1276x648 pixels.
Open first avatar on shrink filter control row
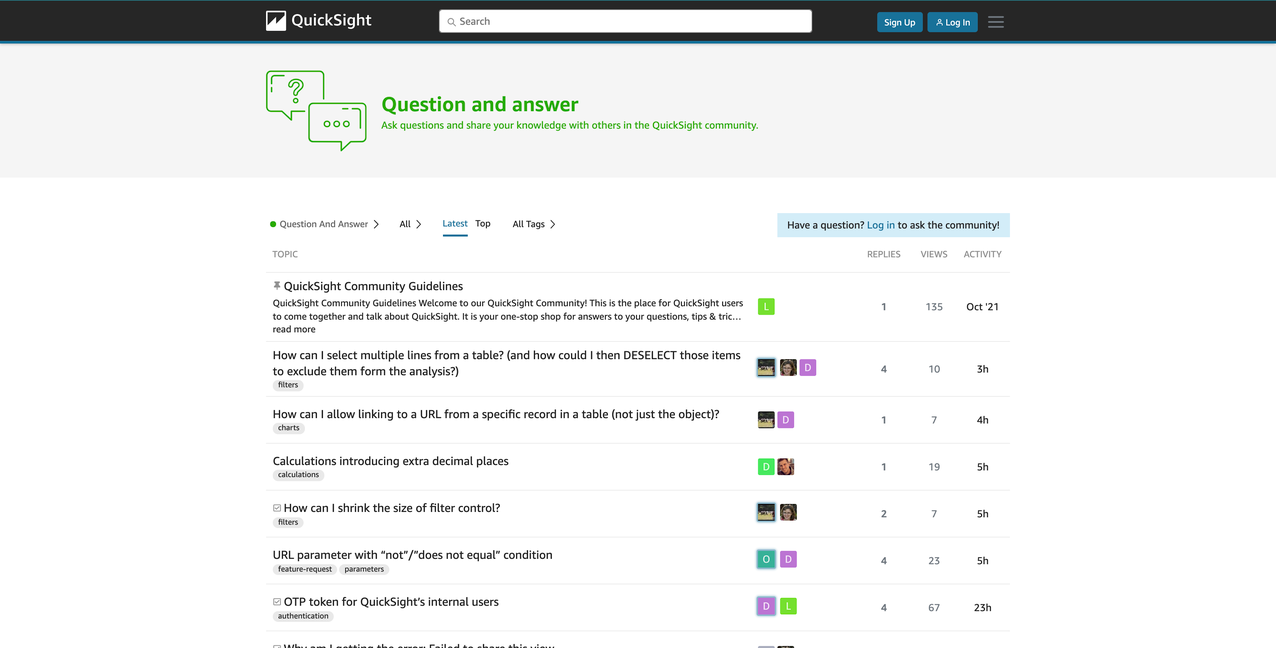pos(766,513)
